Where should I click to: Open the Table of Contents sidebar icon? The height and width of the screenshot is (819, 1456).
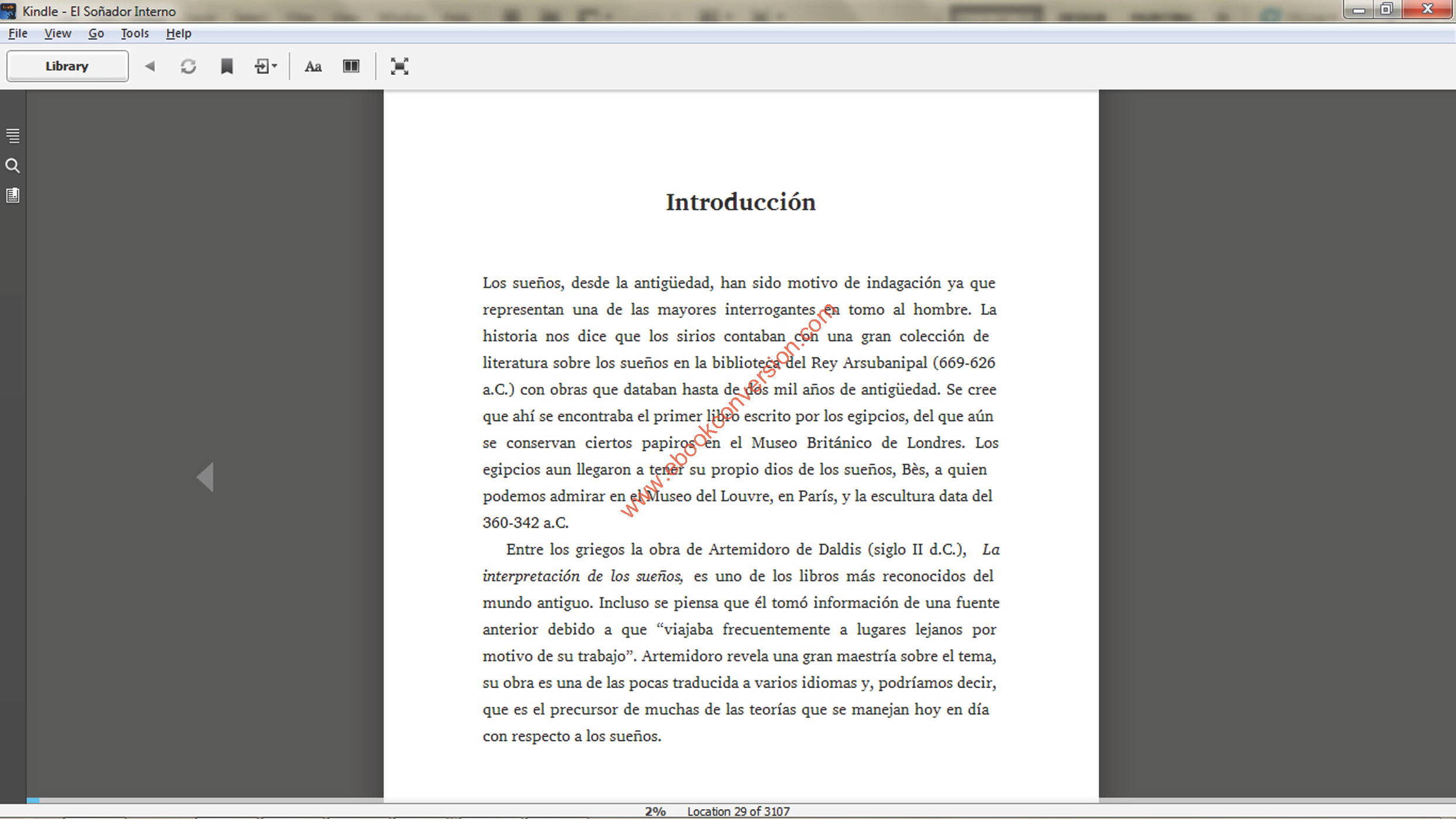click(x=13, y=136)
